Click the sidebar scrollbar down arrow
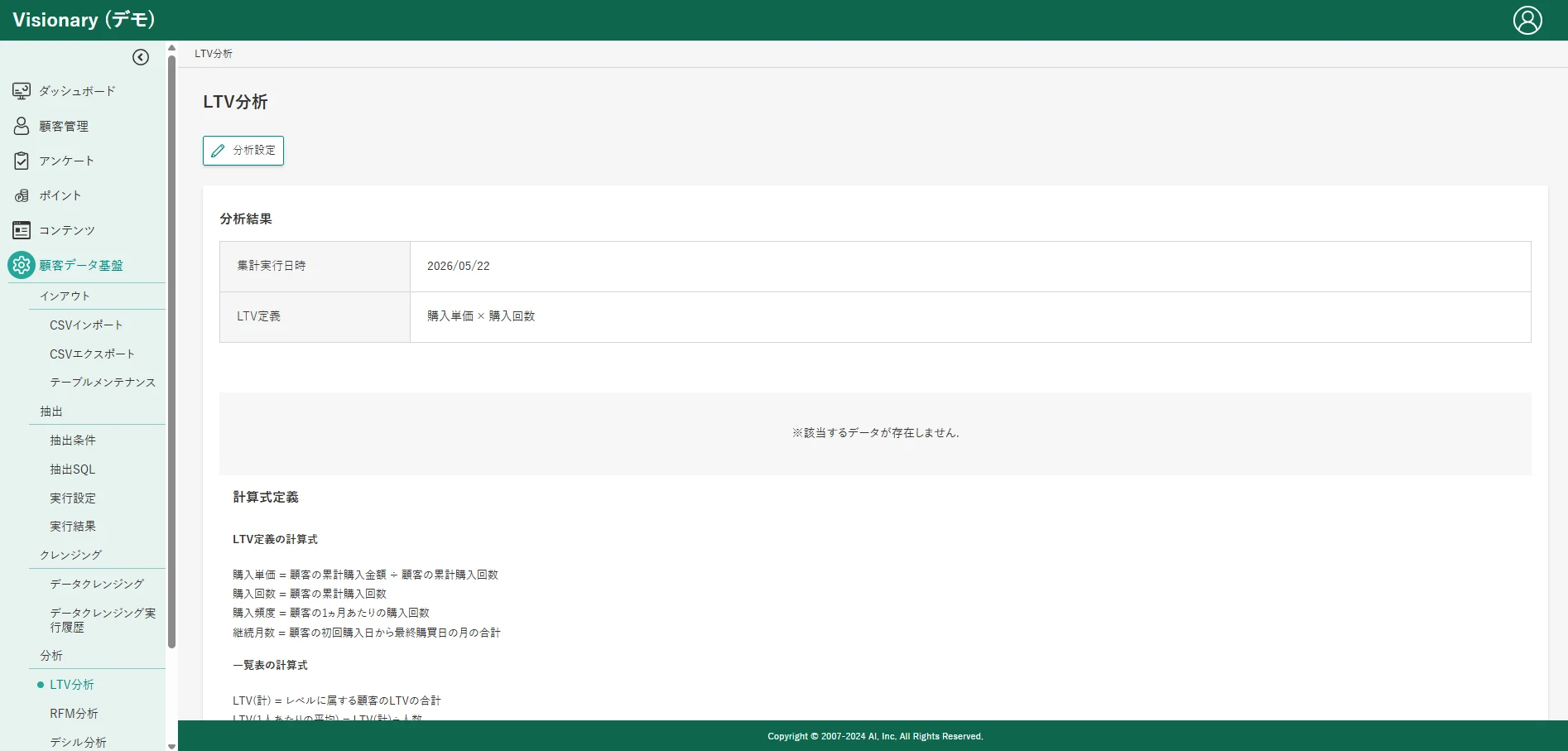This screenshot has height=751, width=1568. tap(171, 746)
